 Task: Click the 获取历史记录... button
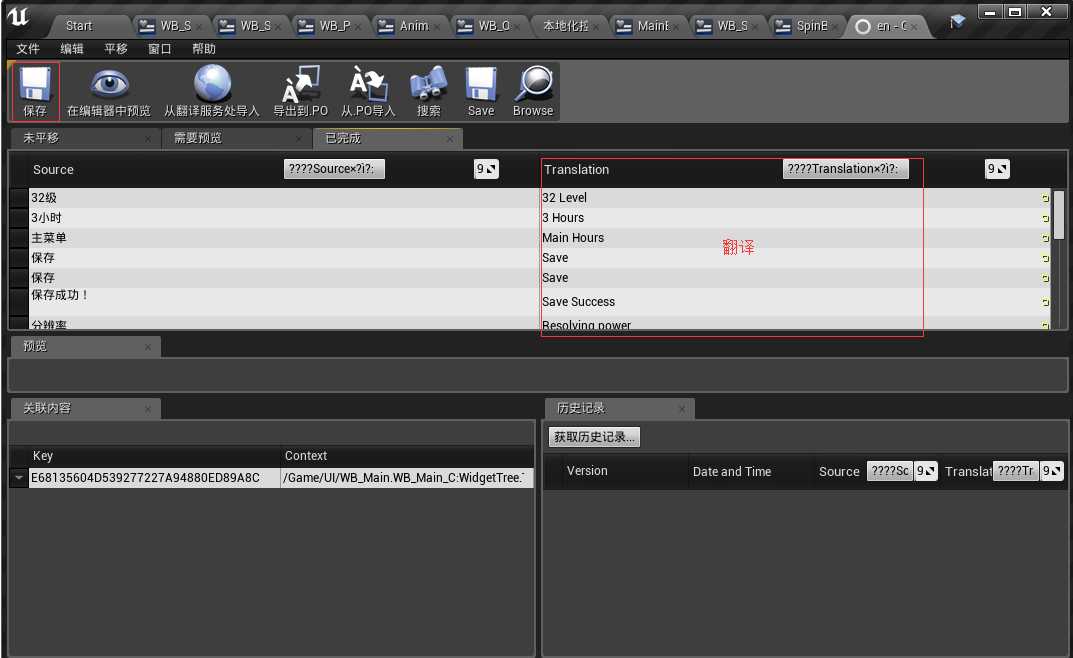coord(594,437)
